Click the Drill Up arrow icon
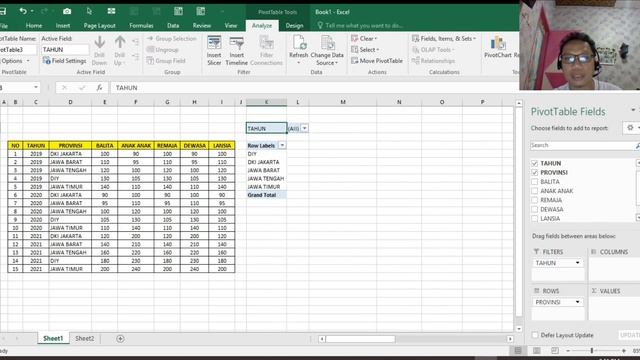 pyautogui.click(x=120, y=42)
